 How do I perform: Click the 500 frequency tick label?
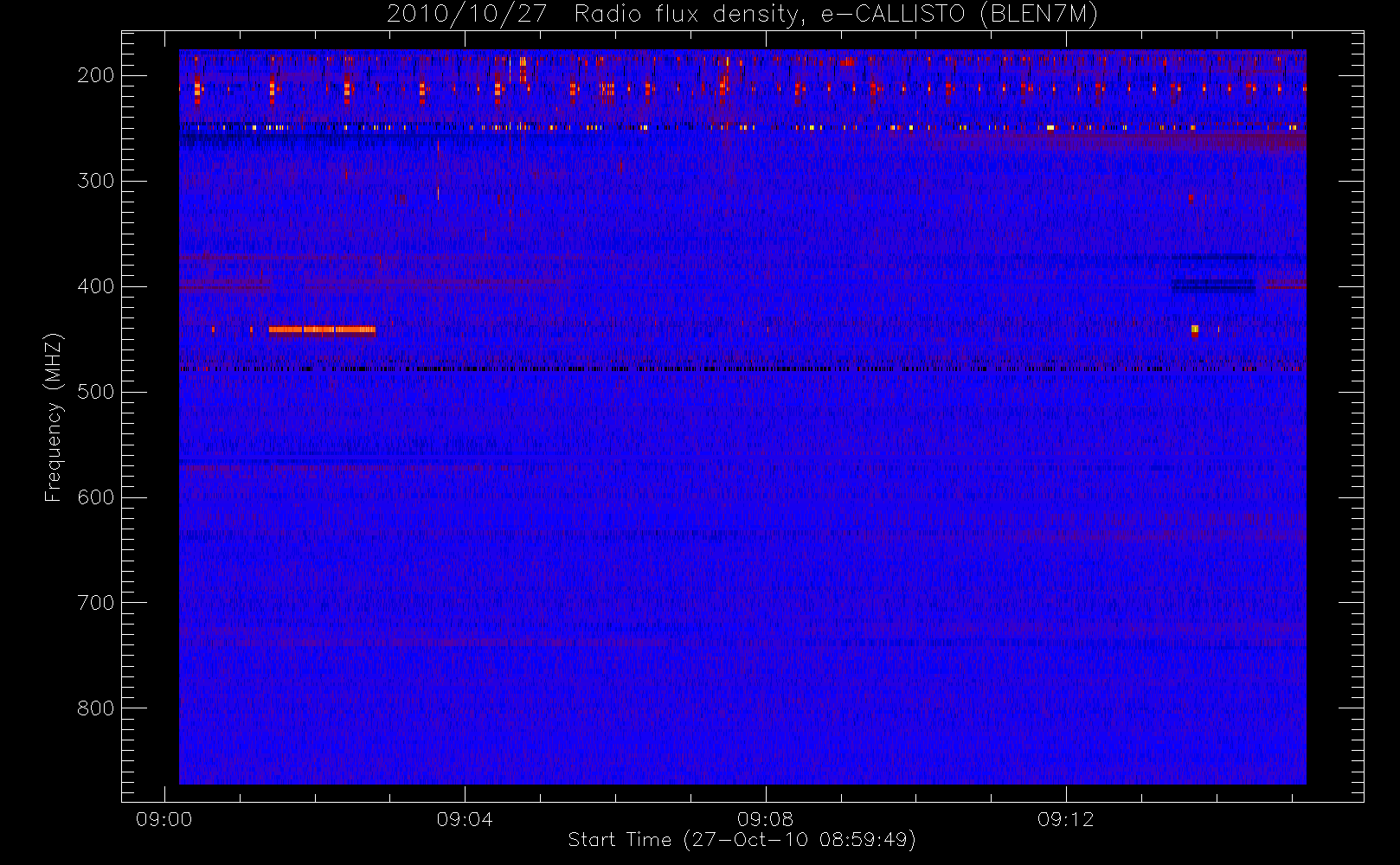point(96,392)
